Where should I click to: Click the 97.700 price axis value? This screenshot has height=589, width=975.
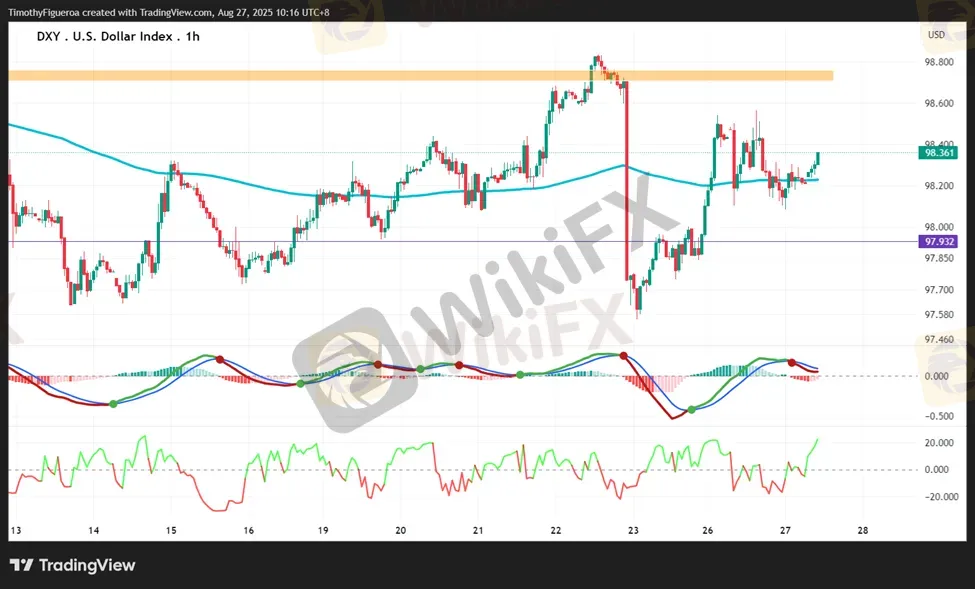click(x=939, y=290)
